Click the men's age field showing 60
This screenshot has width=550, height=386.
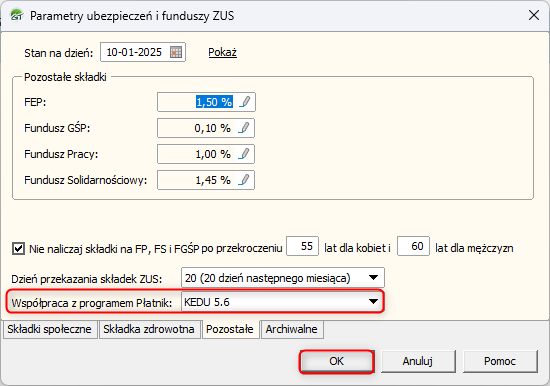point(413,246)
